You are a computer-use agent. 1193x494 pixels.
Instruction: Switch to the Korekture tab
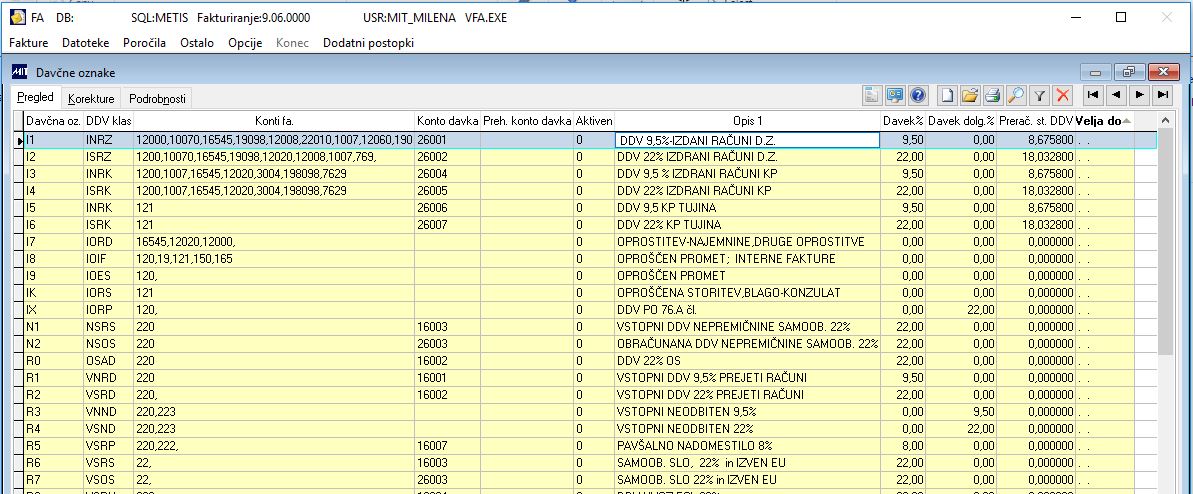coord(91,99)
